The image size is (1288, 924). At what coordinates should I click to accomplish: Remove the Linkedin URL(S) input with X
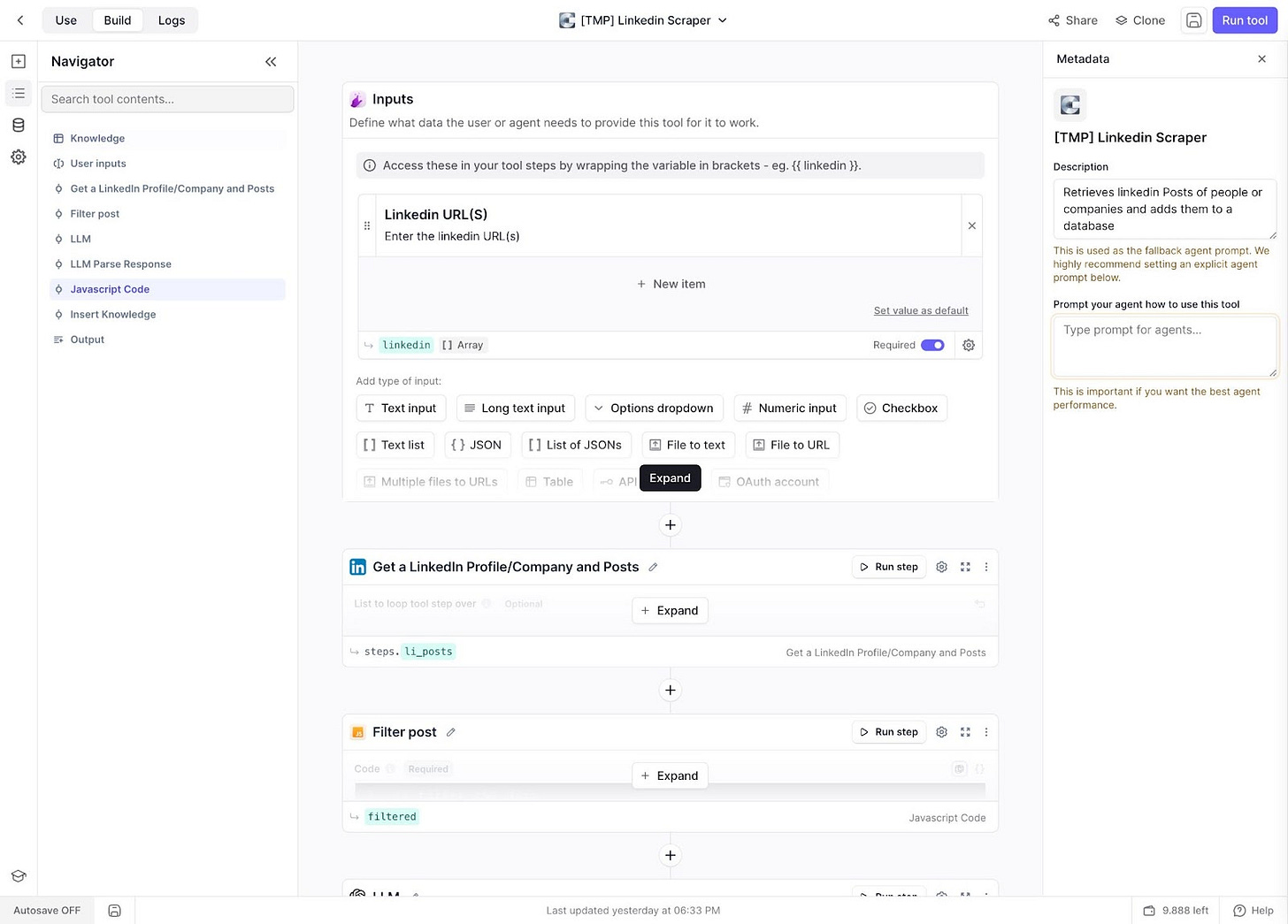(x=972, y=225)
